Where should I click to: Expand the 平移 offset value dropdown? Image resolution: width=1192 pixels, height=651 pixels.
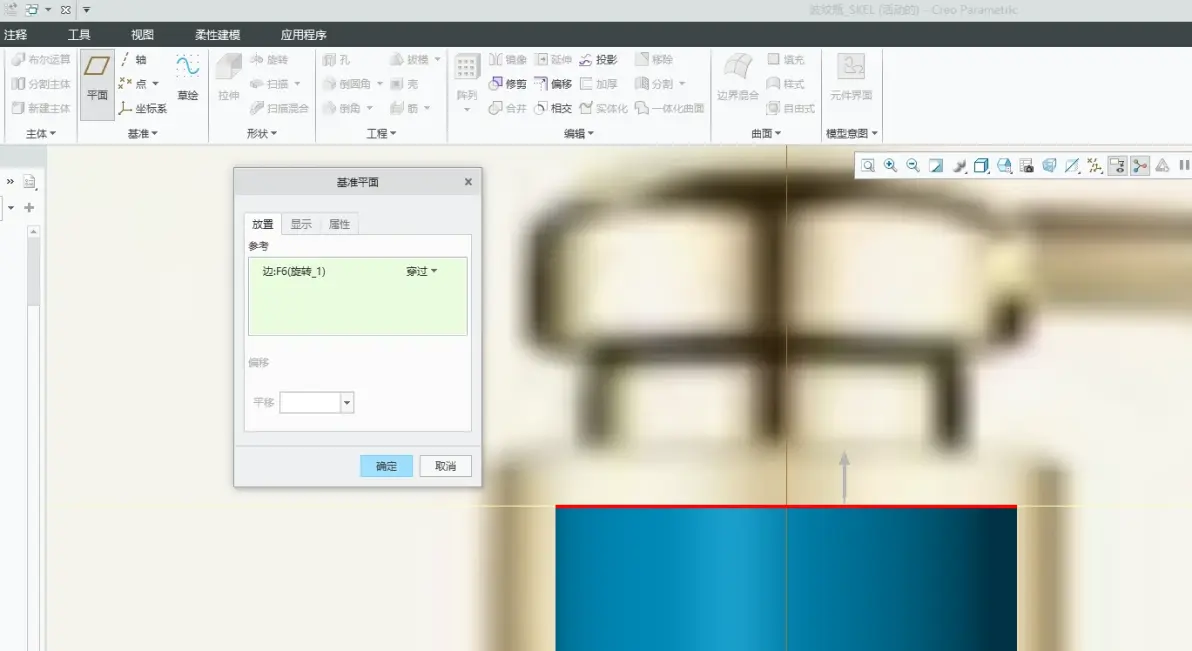coord(347,402)
